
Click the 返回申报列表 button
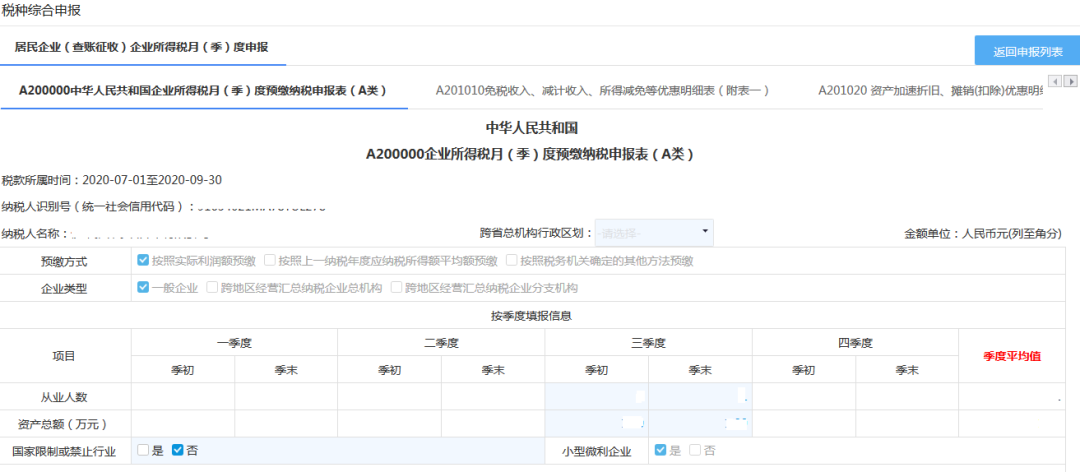[1027, 52]
